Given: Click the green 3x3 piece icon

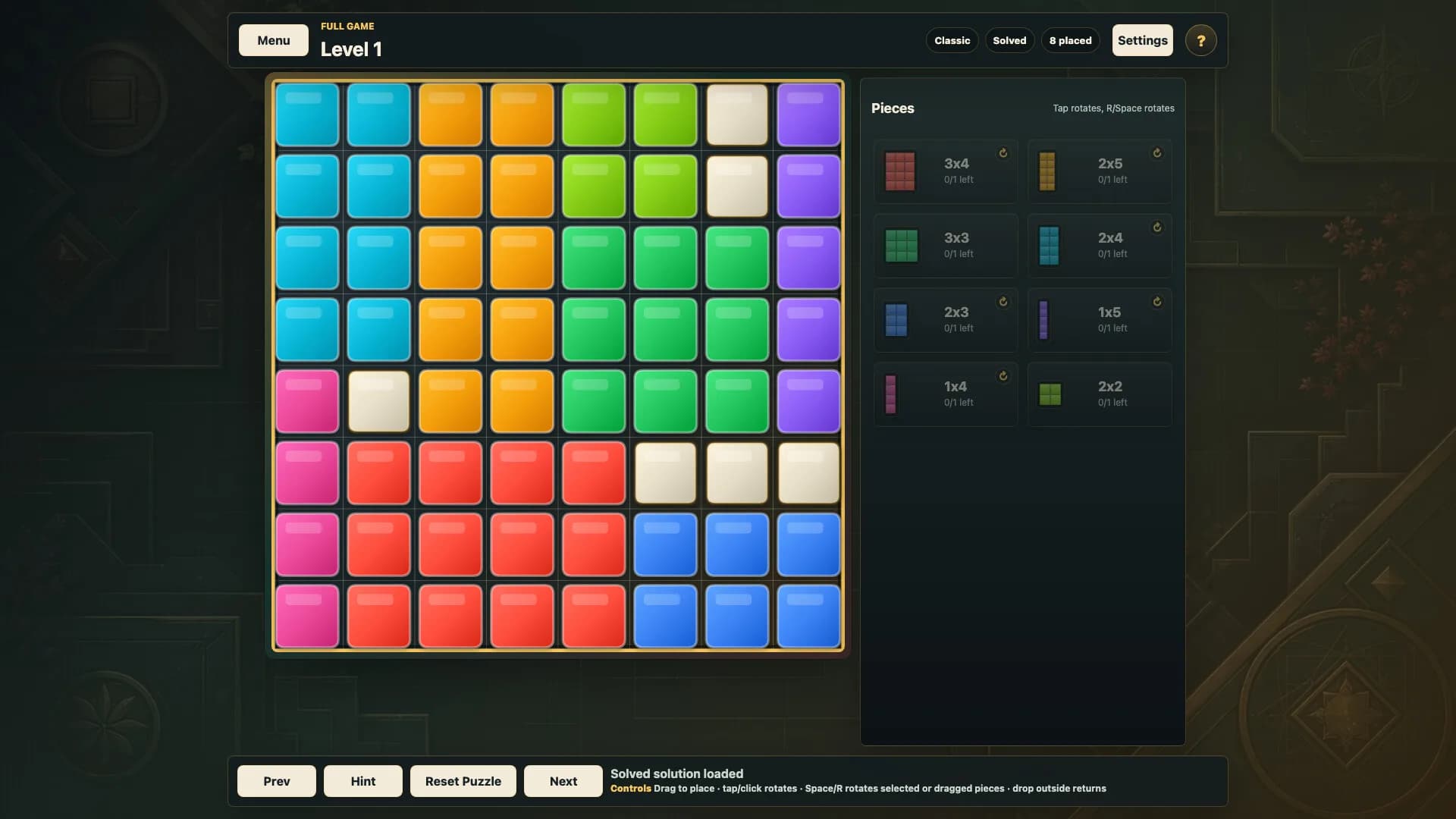Looking at the screenshot, I should [x=902, y=246].
